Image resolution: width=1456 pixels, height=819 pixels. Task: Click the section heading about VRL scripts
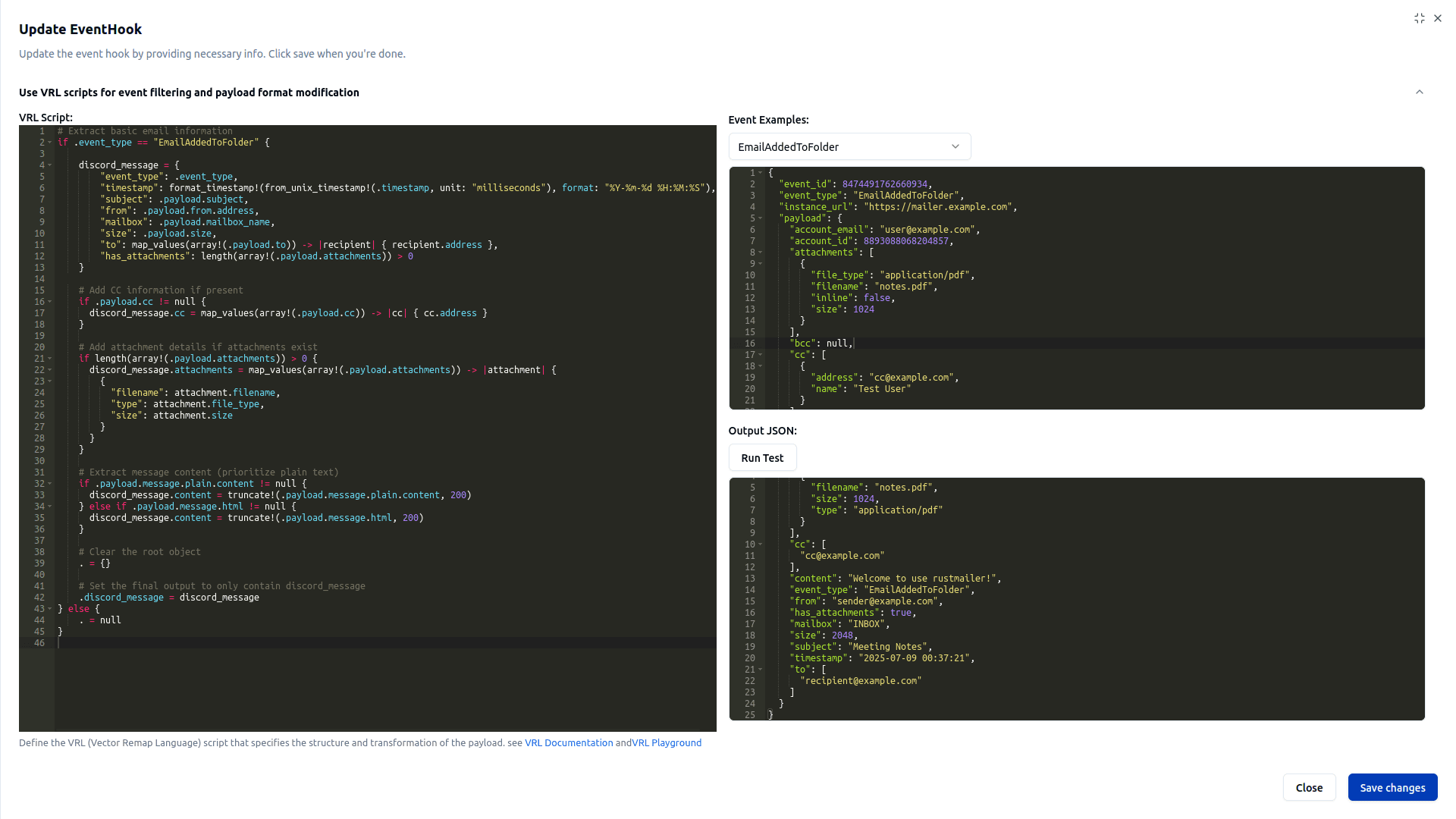click(189, 93)
